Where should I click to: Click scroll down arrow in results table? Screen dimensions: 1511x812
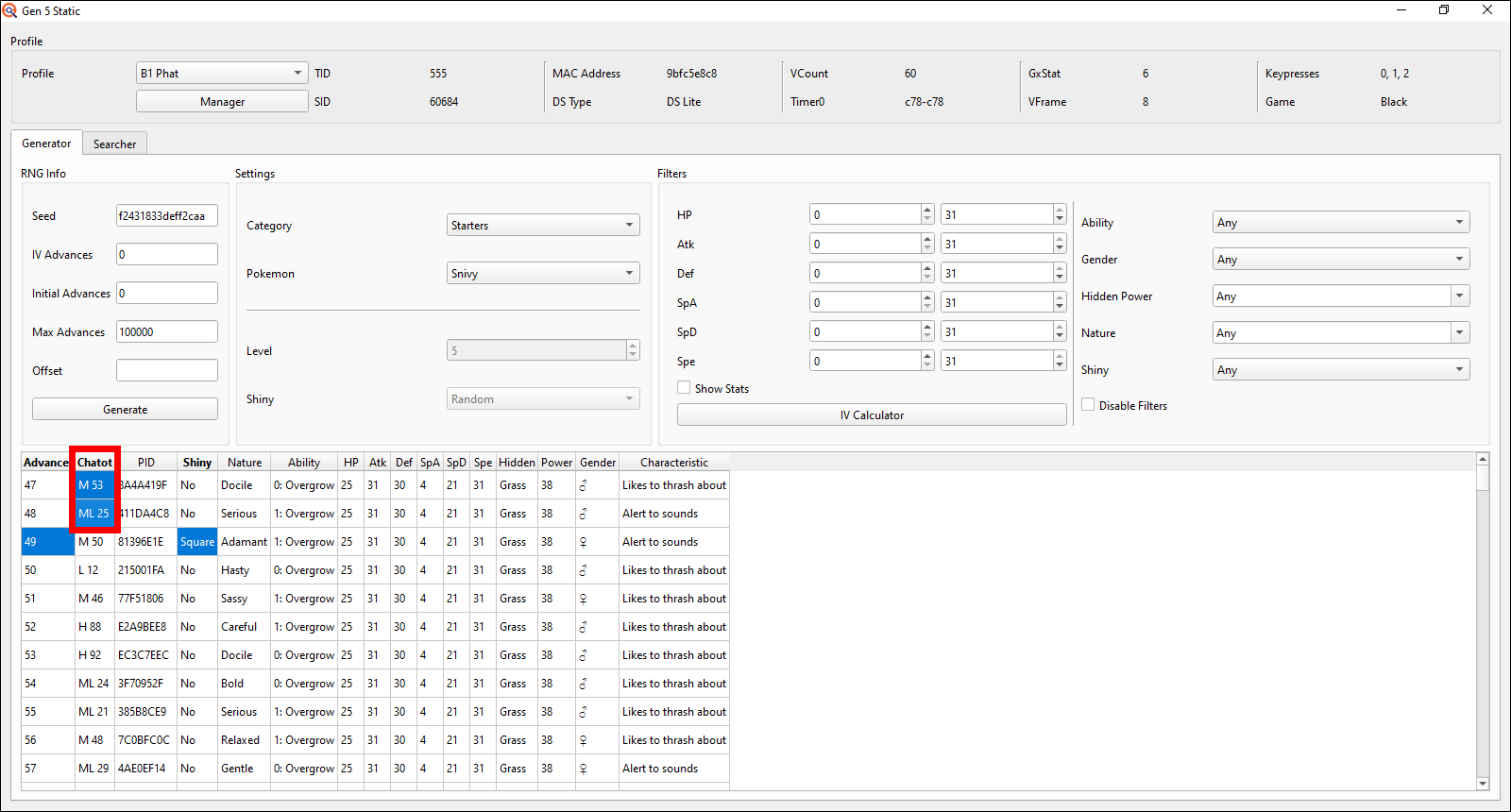(1482, 783)
